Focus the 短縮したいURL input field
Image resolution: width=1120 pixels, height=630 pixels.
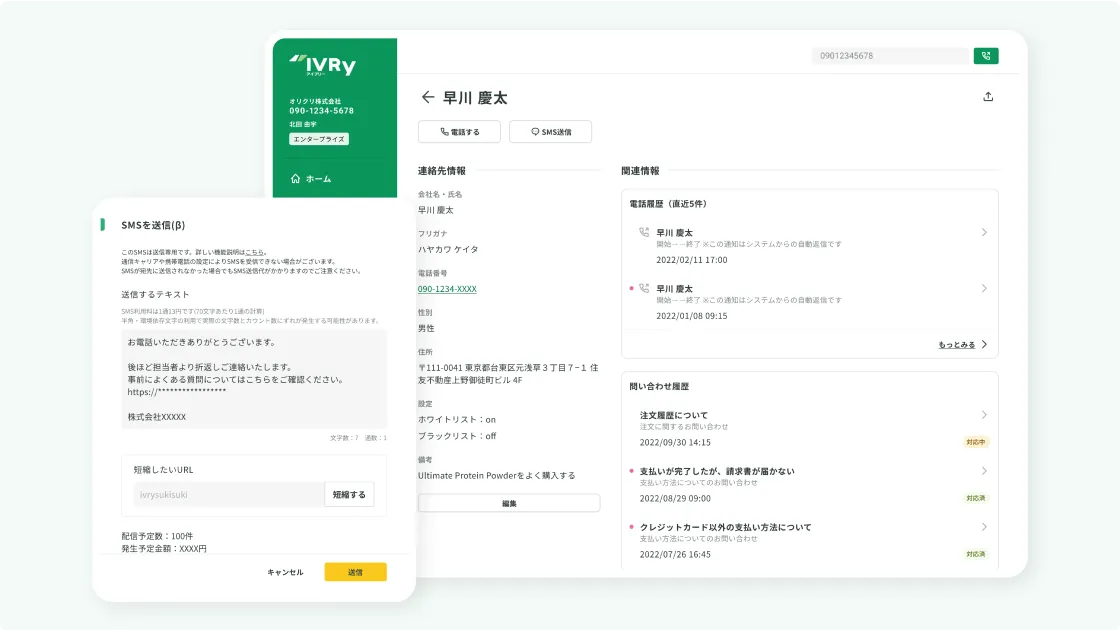pyautogui.click(x=229, y=494)
